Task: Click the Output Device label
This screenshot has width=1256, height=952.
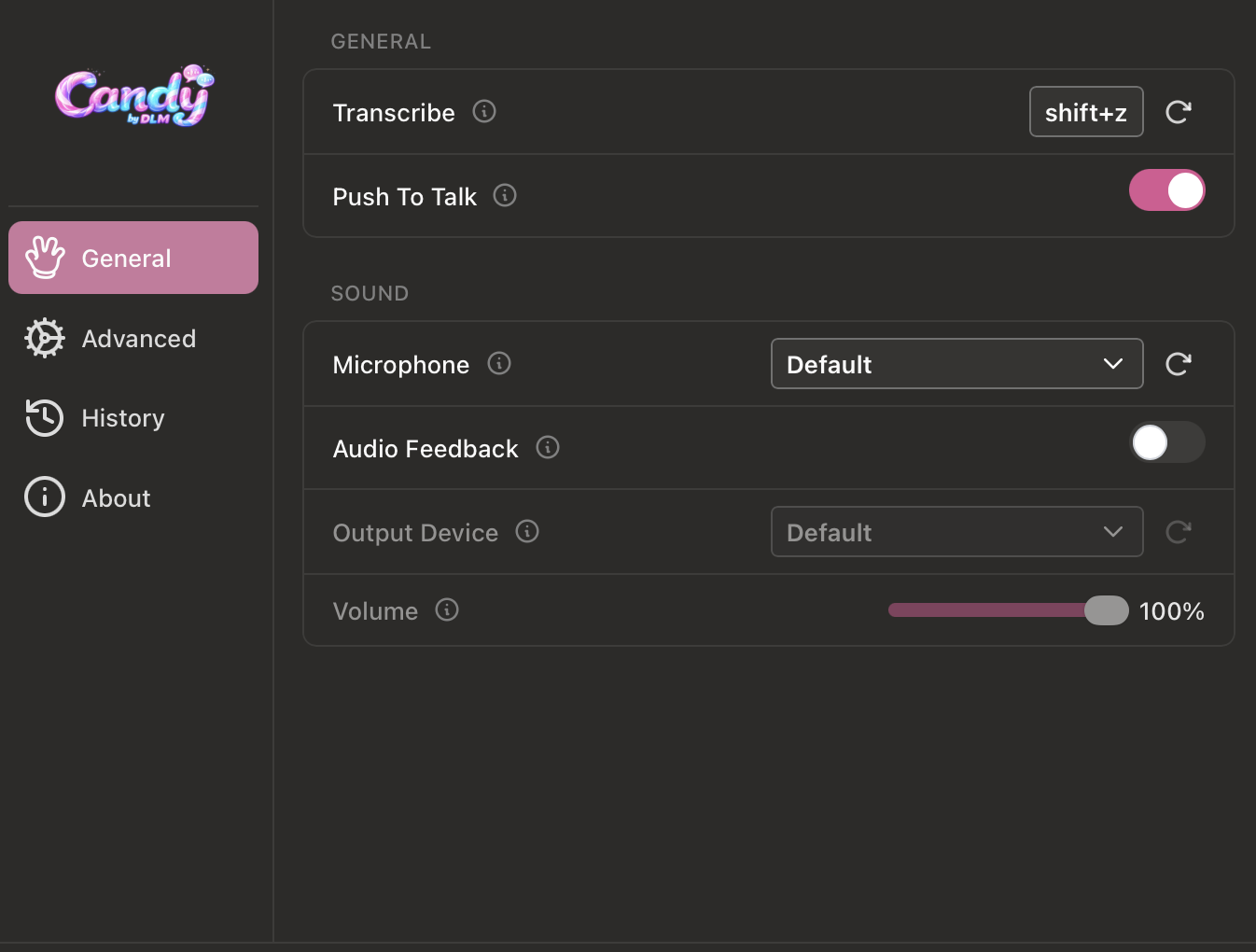Action: point(415,533)
